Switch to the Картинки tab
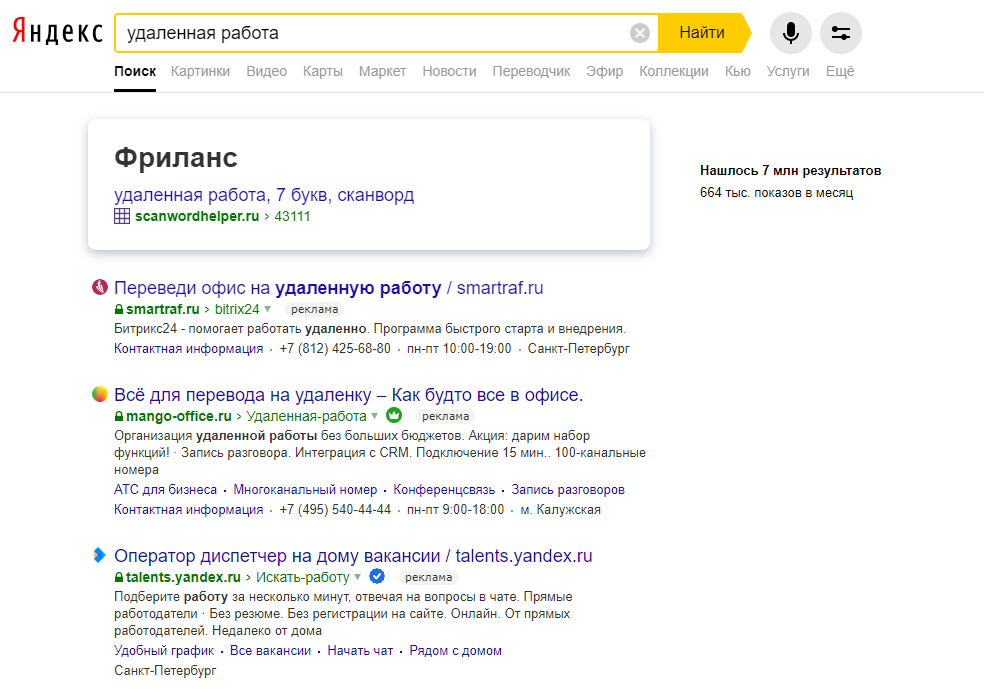The height and width of the screenshot is (689, 984). coord(200,72)
